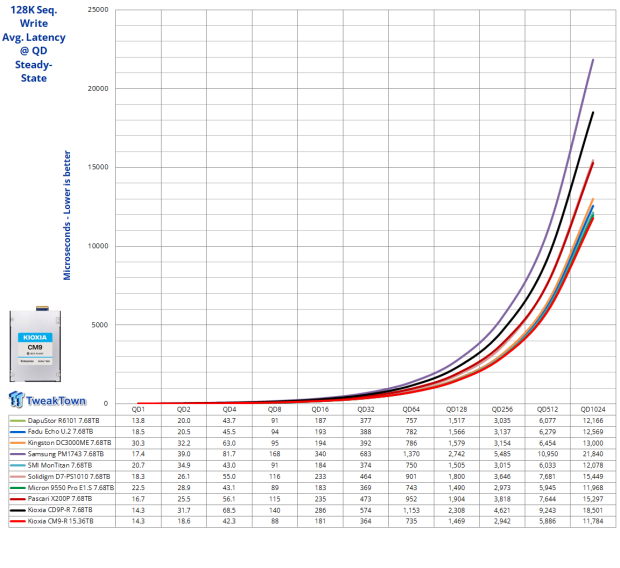Viewport: 620px width, 568px height.
Task: Click the QD256 column header
Action: pos(502,409)
